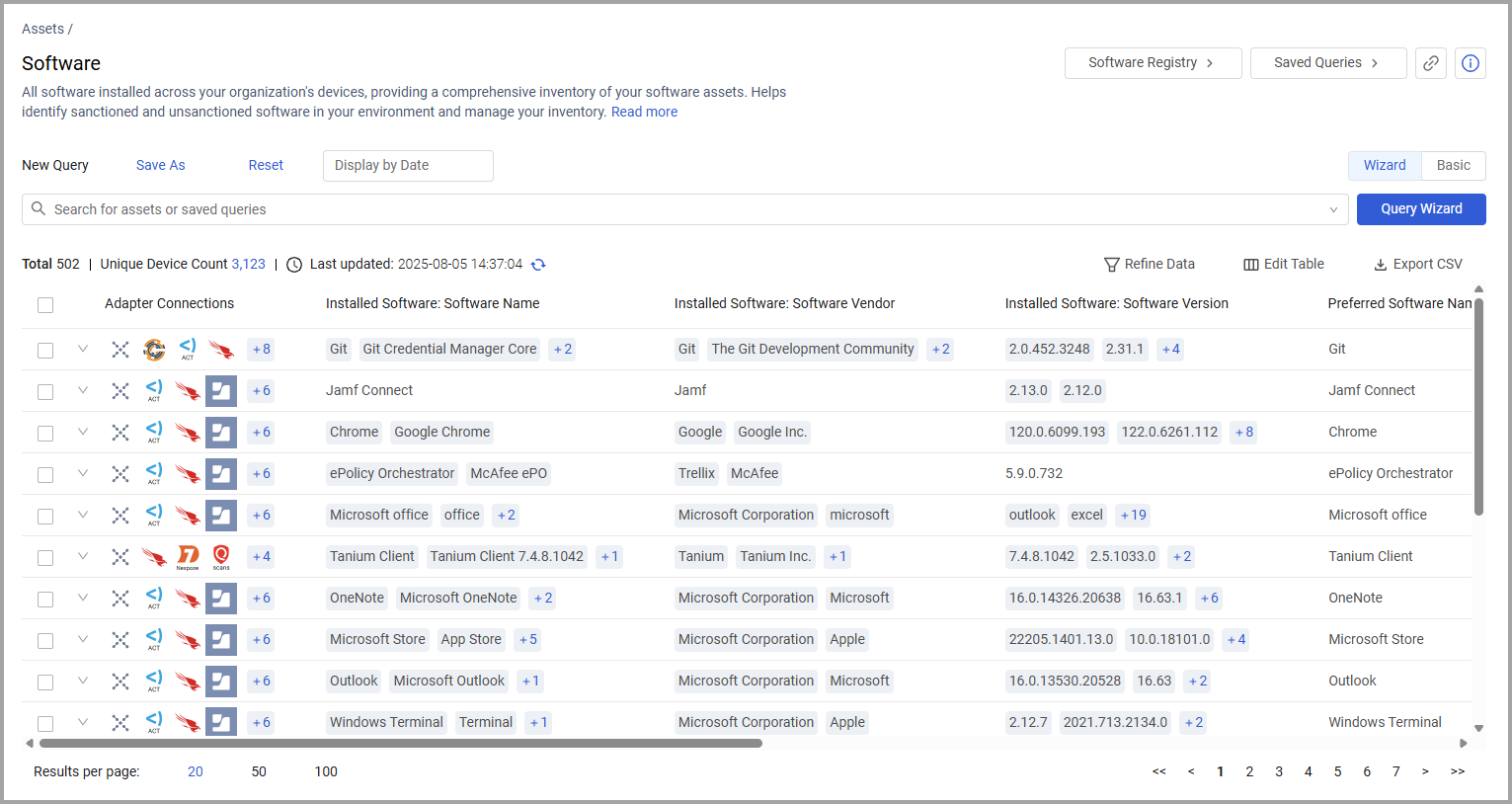Click the ACT adapter icon in Chrome row
Image resolution: width=1512 pixels, height=804 pixels.
point(154,433)
